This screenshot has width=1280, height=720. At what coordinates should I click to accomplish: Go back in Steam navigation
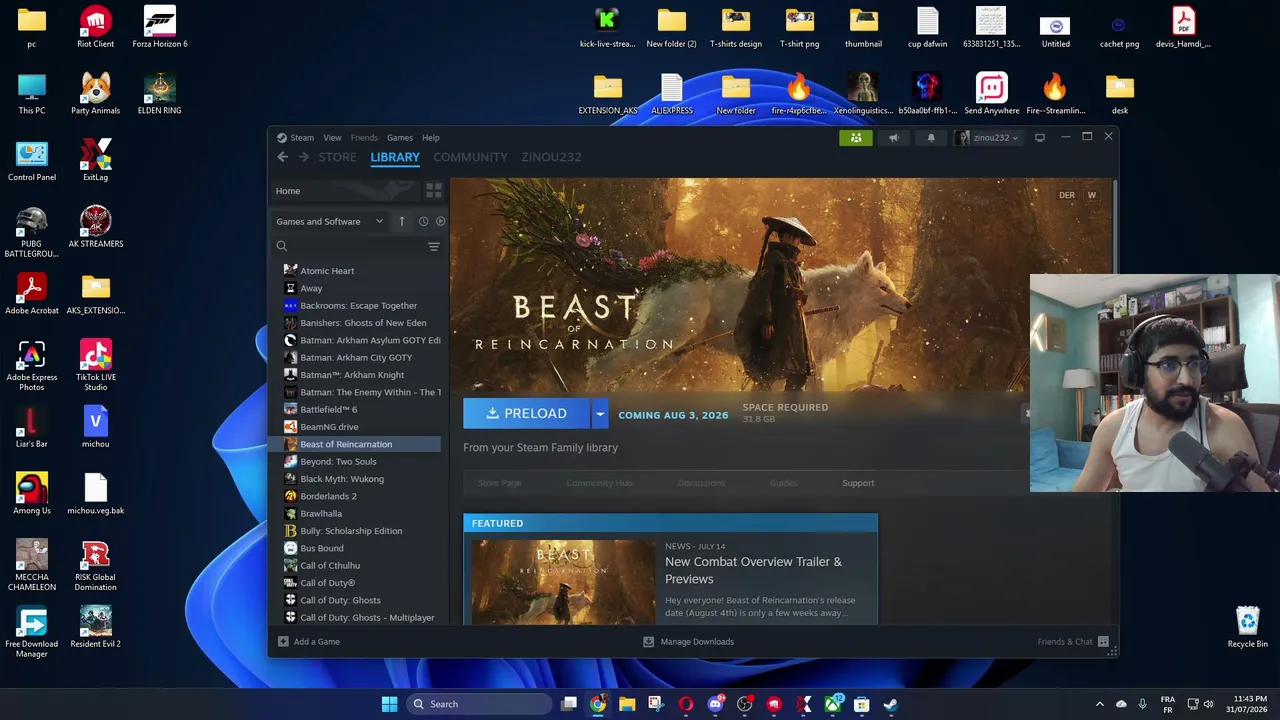tap(283, 157)
